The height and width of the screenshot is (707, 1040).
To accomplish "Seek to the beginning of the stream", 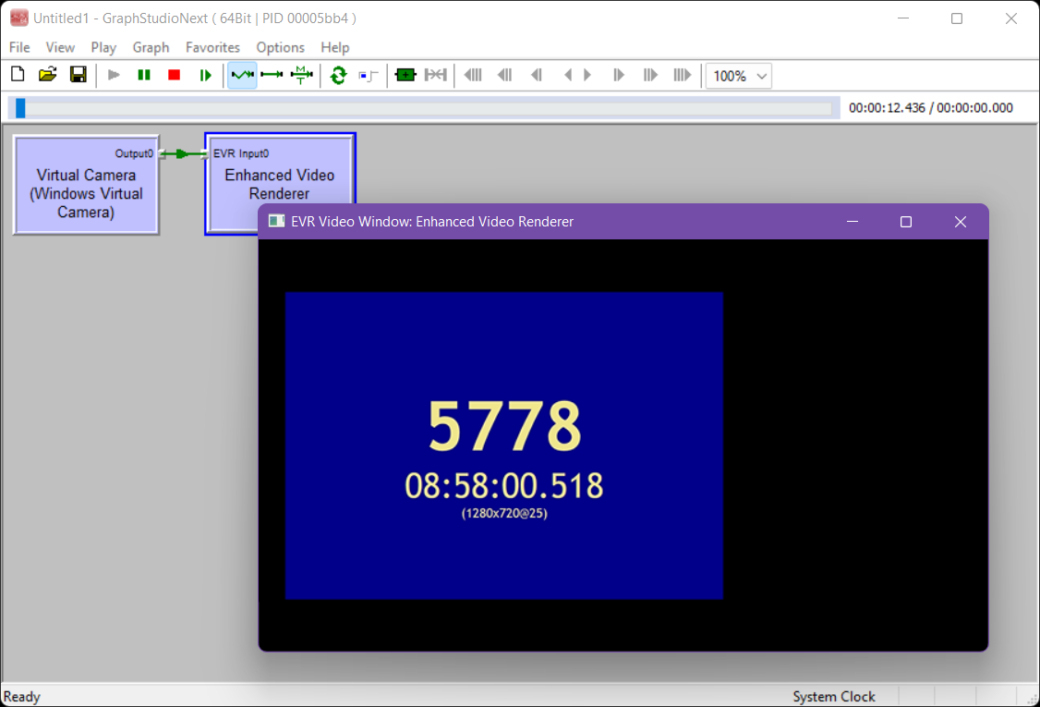I will point(473,74).
